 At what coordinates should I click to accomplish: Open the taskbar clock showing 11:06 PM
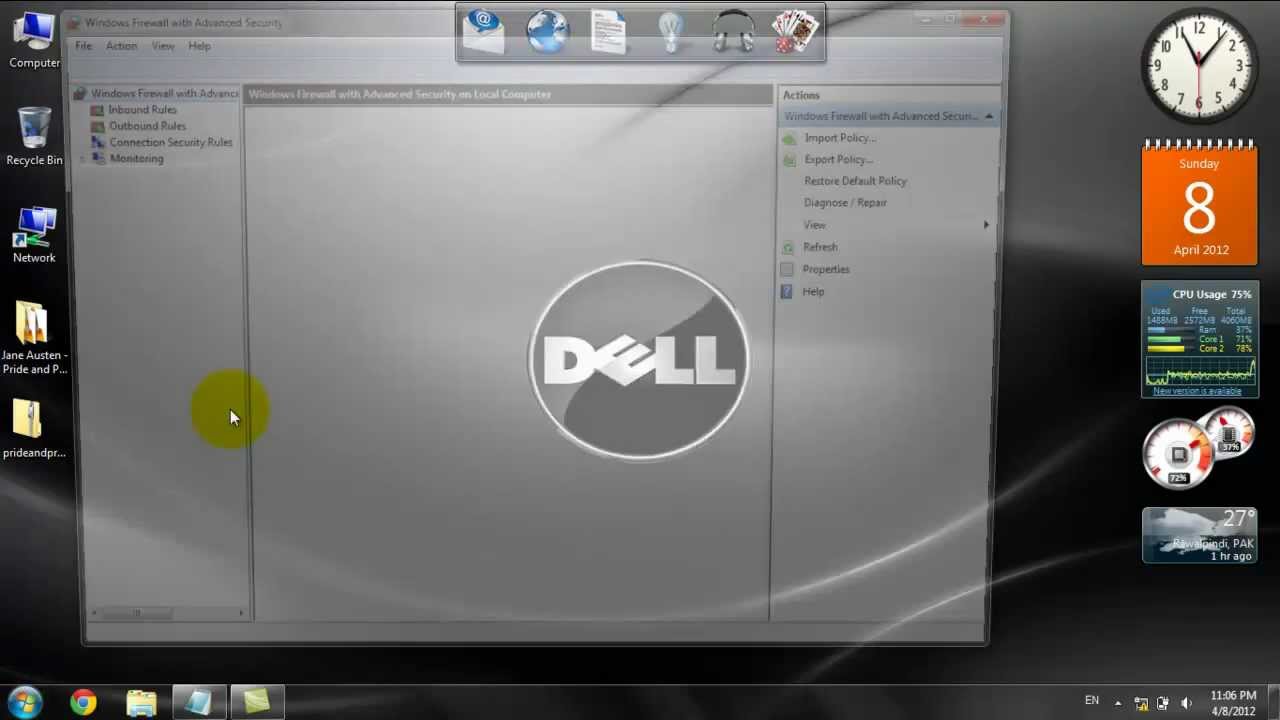1233,703
